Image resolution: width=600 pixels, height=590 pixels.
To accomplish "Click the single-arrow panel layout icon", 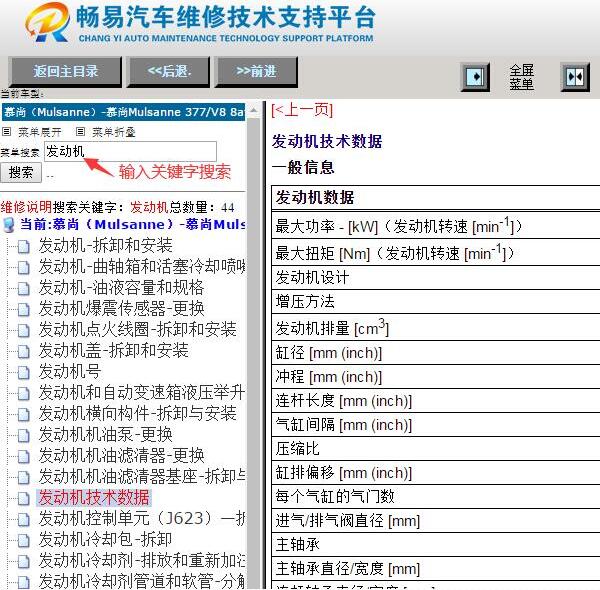I will click(475, 77).
